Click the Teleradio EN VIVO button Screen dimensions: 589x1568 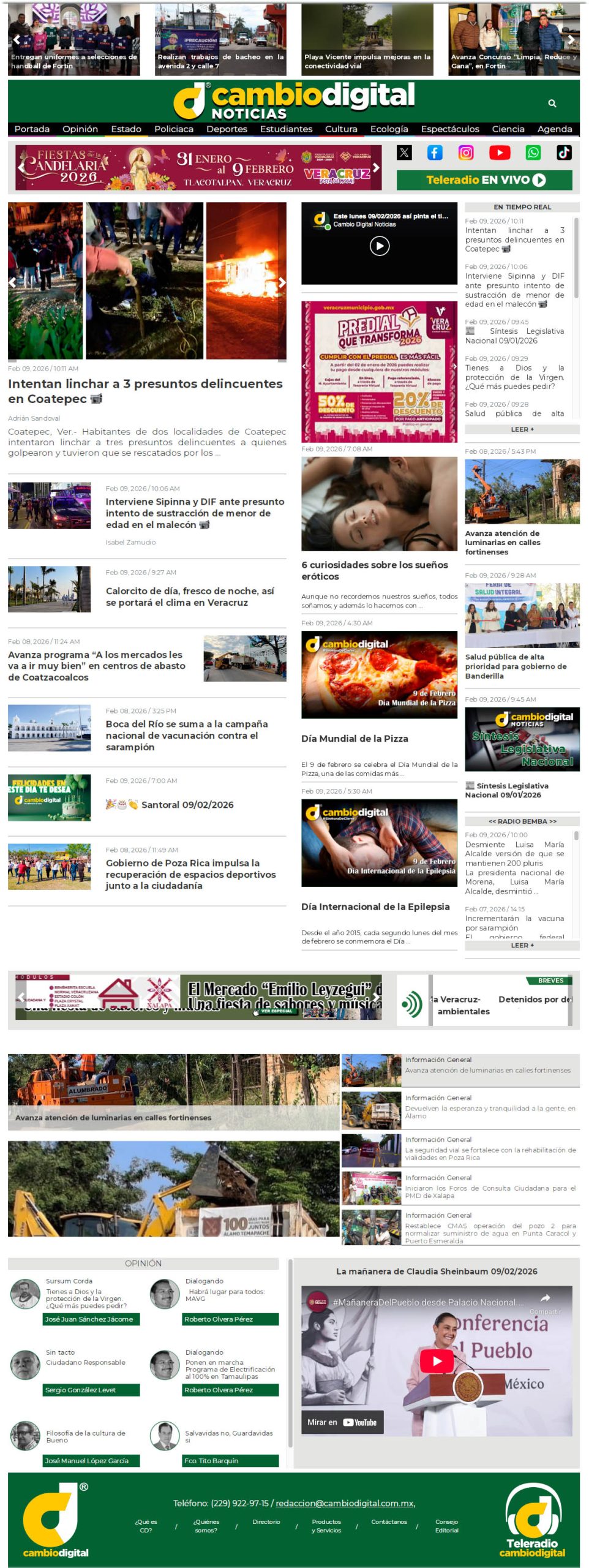(x=484, y=180)
